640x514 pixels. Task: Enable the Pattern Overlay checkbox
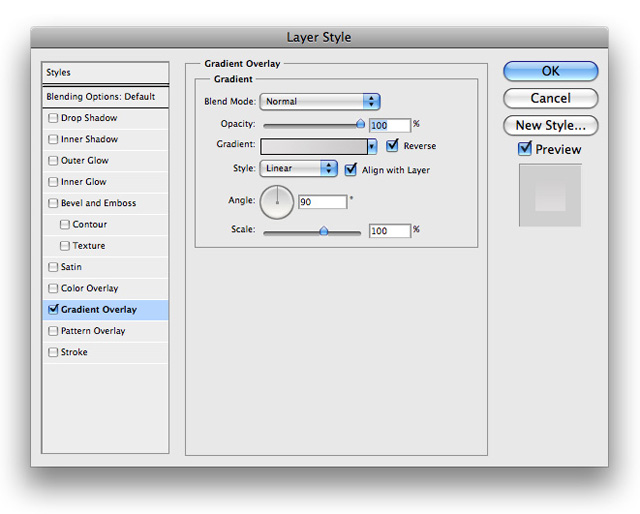(53, 331)
